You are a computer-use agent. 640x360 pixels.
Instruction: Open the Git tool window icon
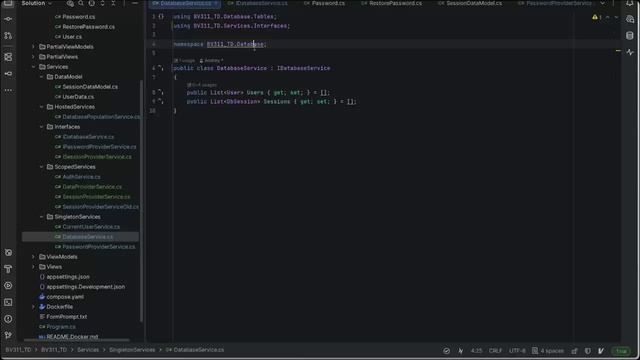tap(8, 335)
